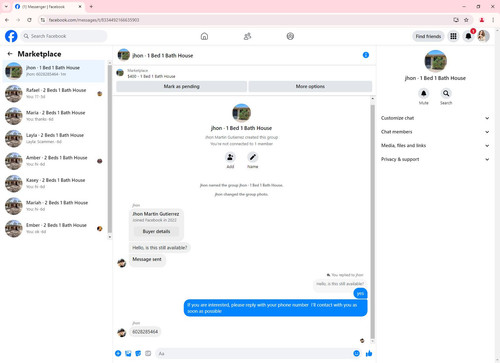
Task: Open the notifications bell
Action: 468,36
